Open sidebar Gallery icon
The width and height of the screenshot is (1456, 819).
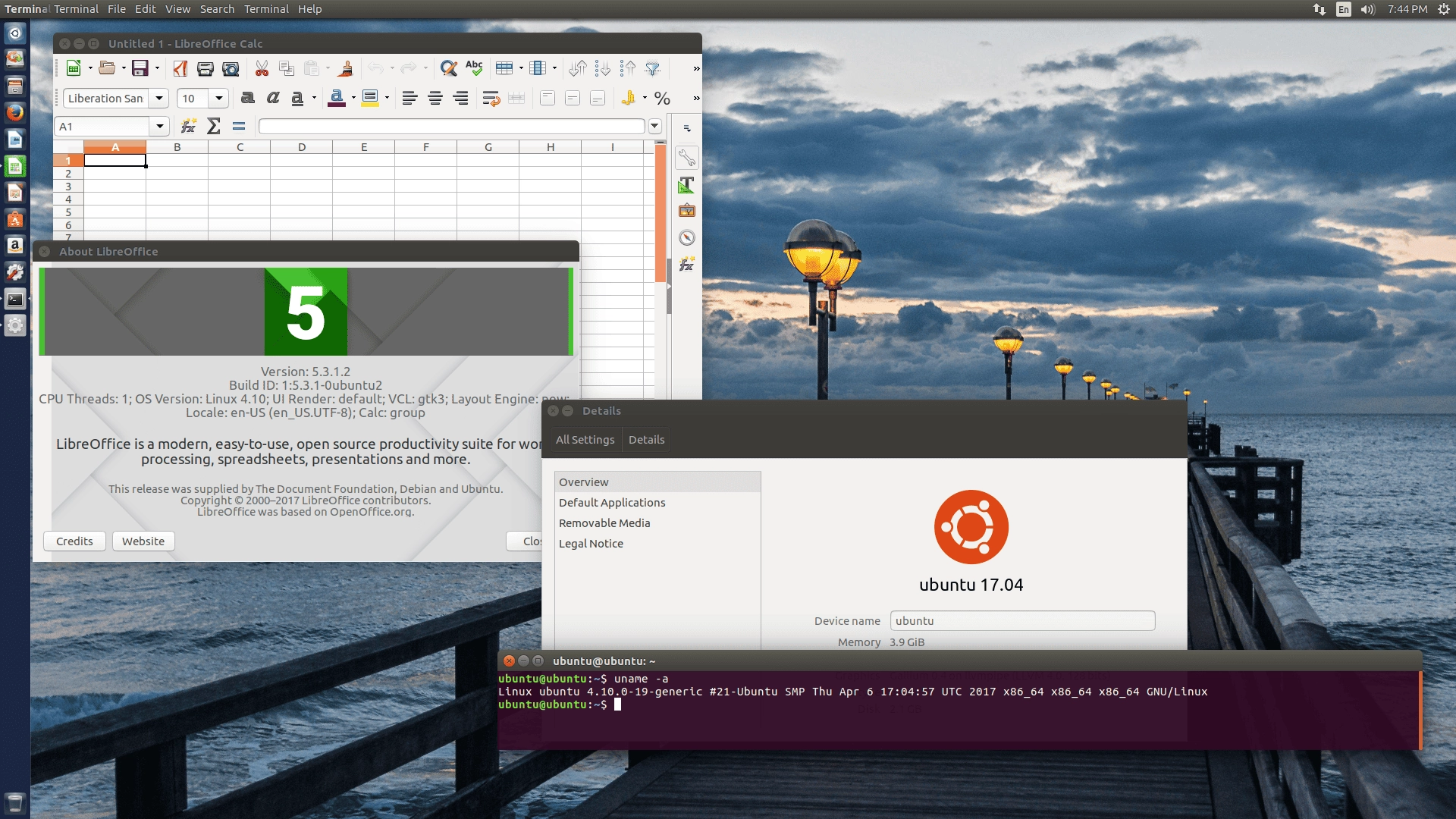click(686, 211)
